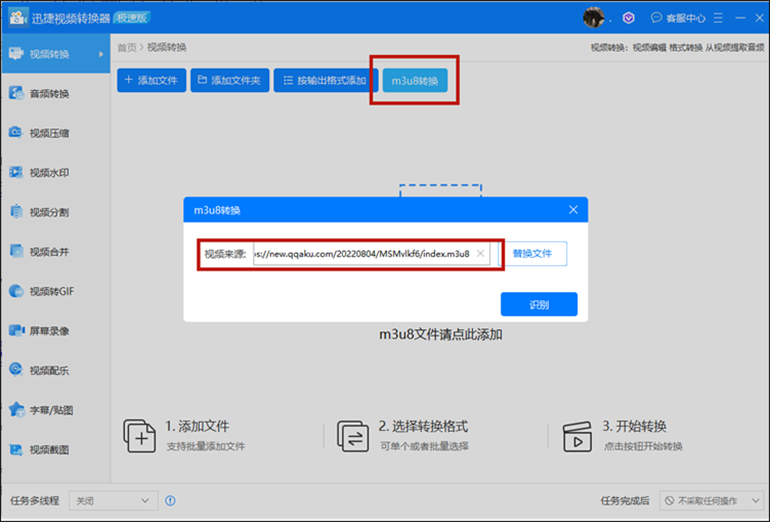This screenshot has width=770, height=522.
Task: Click the 视频截图 icon
Action: 16,449
